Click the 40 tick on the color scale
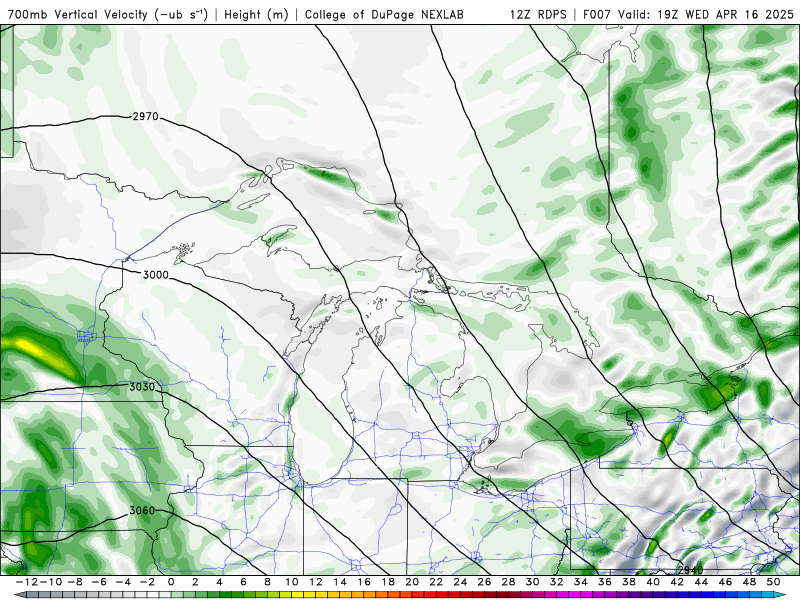Viewport: 800px width, 600px height. pos(654,582)
